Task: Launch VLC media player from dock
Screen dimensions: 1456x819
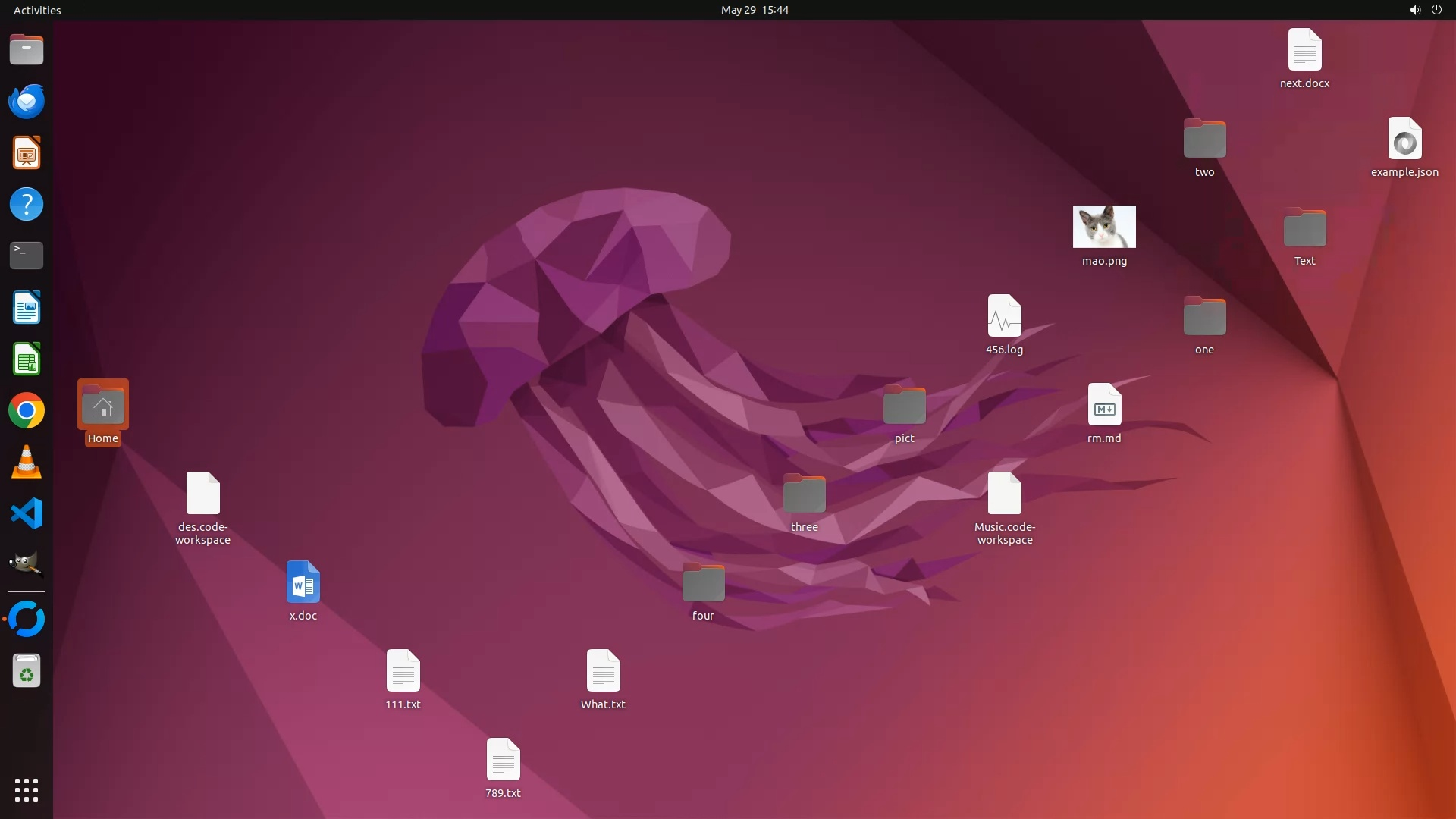Action: [27, 463]
